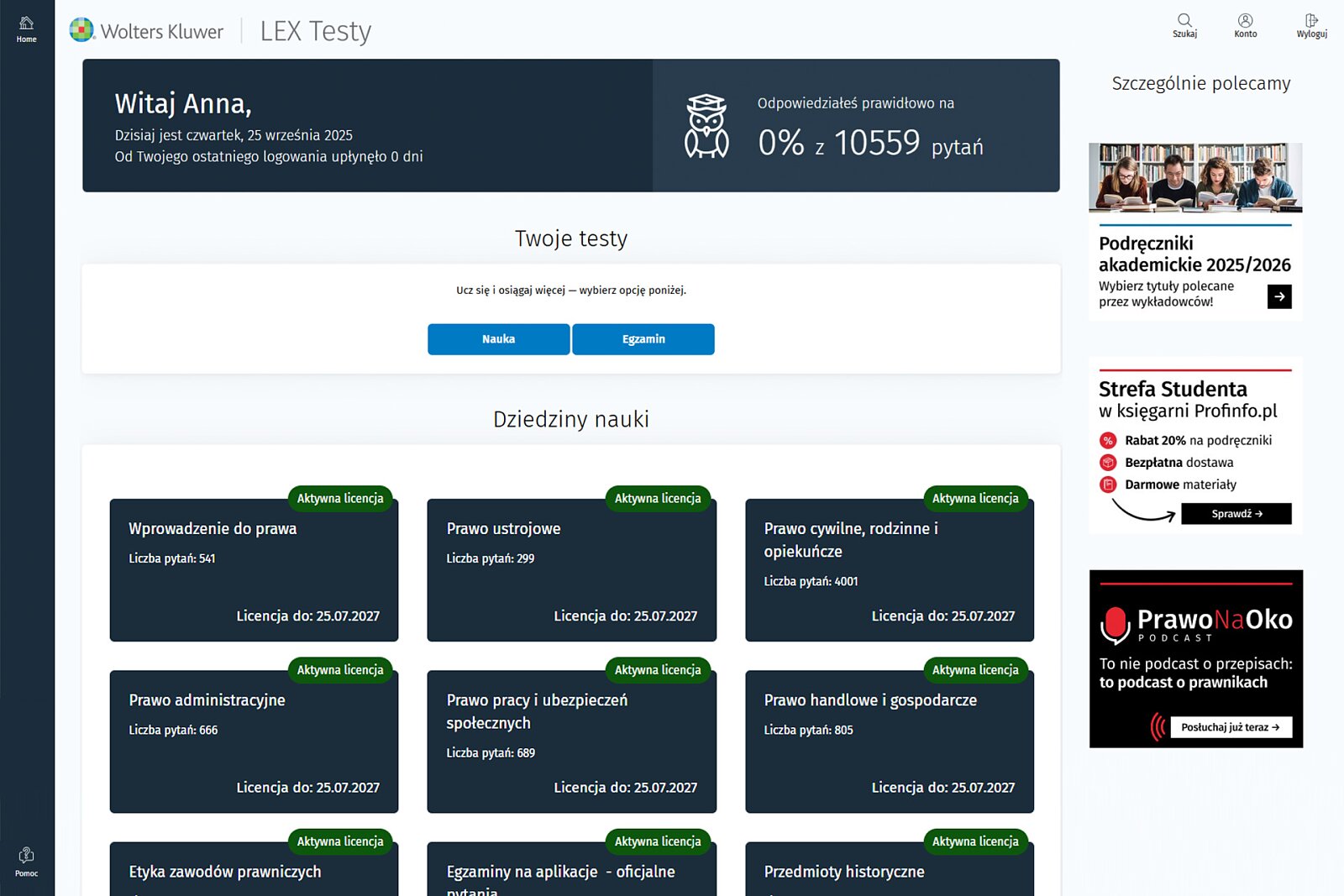Open the Wprowadzenie do prawa card
Viewport: 1344px width, 896px height.
254,571
